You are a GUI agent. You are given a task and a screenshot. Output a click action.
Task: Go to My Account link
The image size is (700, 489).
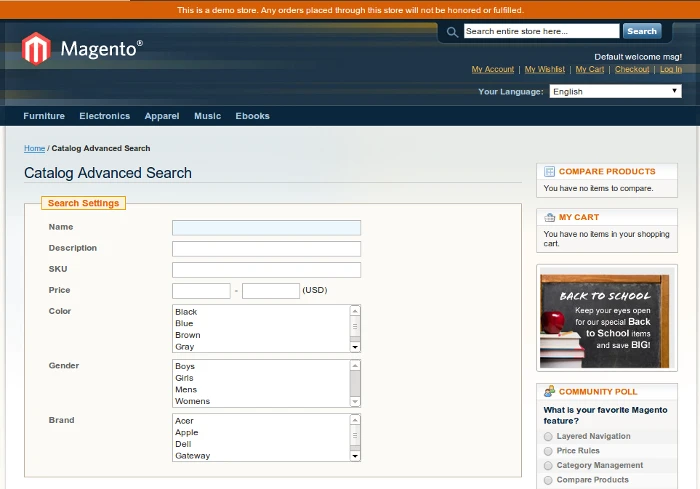click(493, 69)
